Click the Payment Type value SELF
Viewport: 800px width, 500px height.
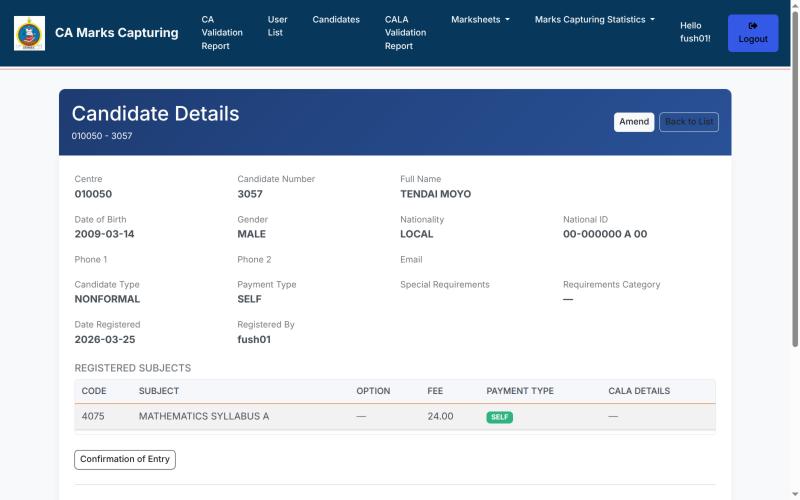(x=249, y=299)
